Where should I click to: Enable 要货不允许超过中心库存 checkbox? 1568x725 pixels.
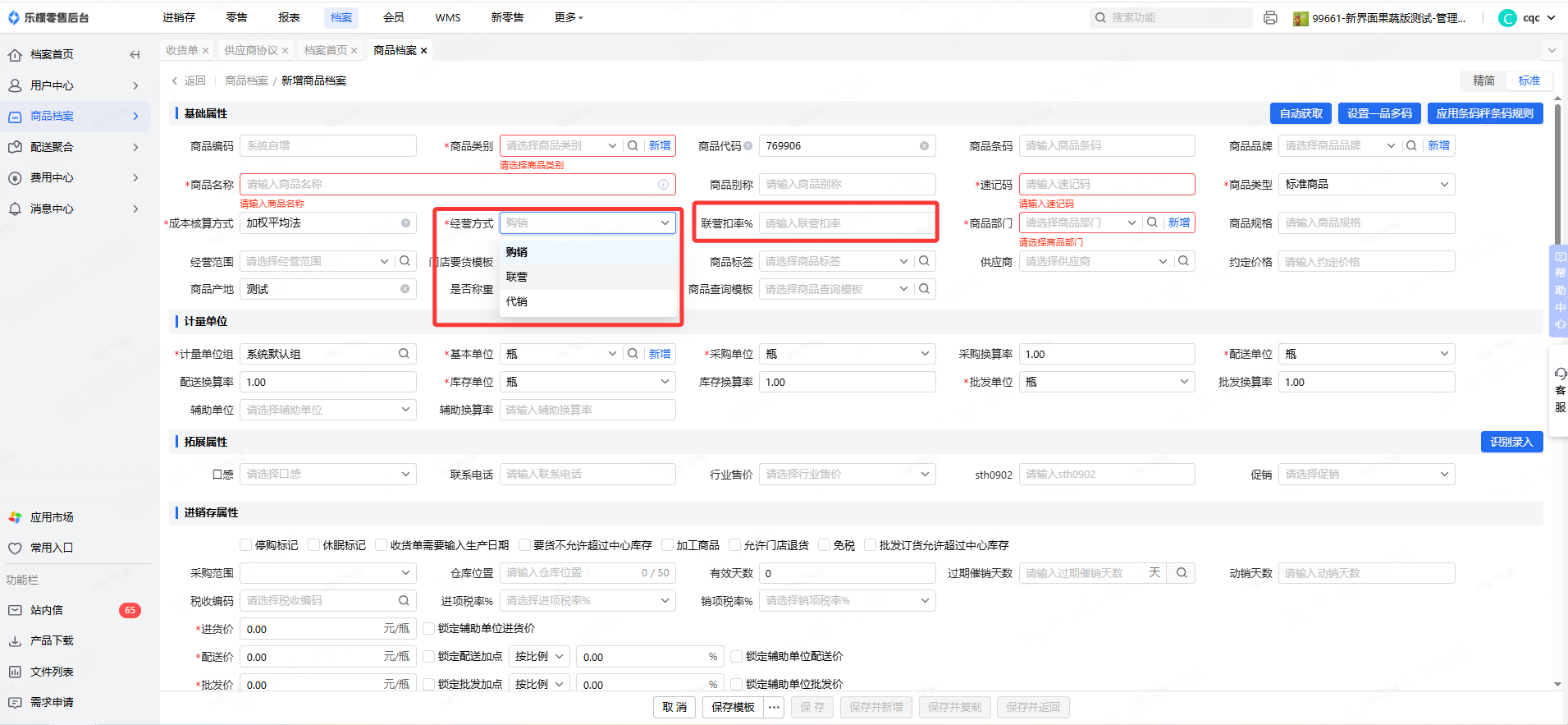(x=524, y=545)
